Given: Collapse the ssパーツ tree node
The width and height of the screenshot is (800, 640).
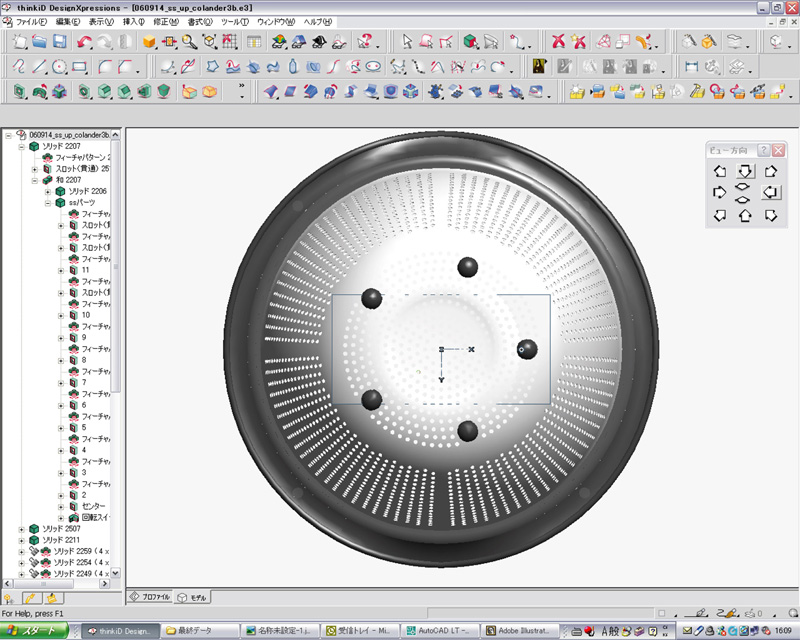Looking at the screenshot, I should tap(47, 202).
